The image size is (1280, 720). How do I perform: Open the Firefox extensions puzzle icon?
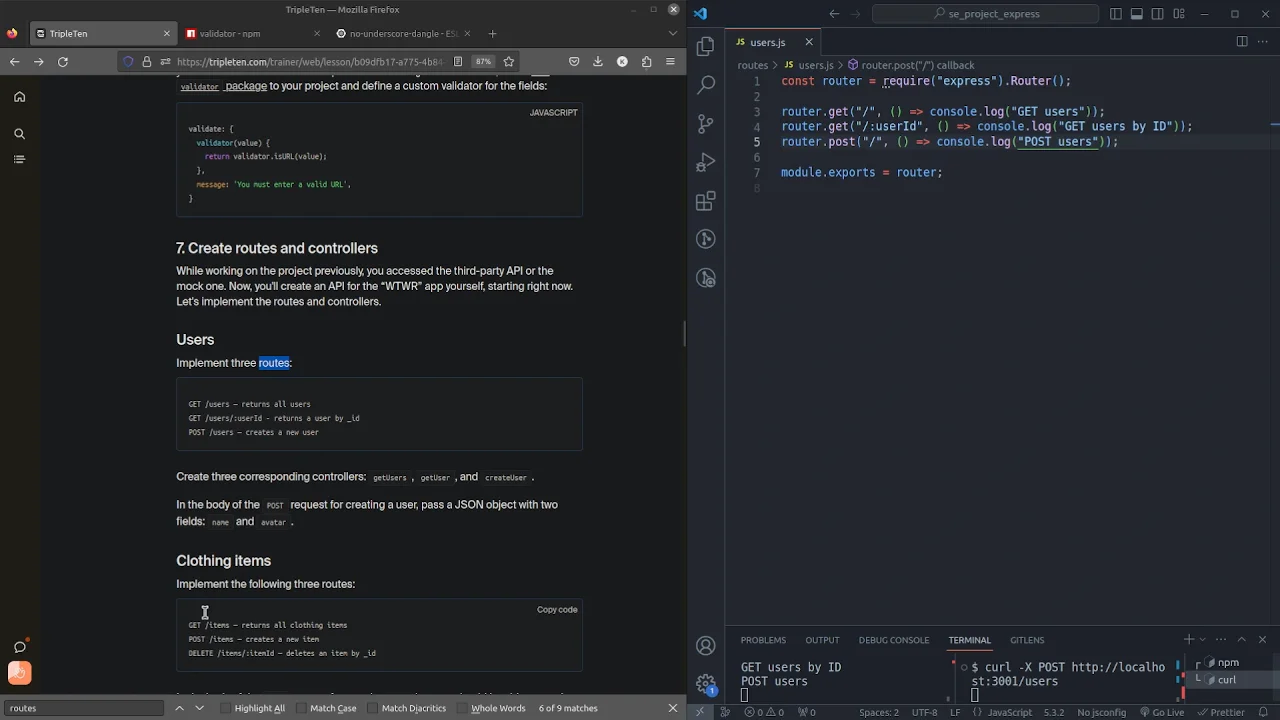point(646,61)
